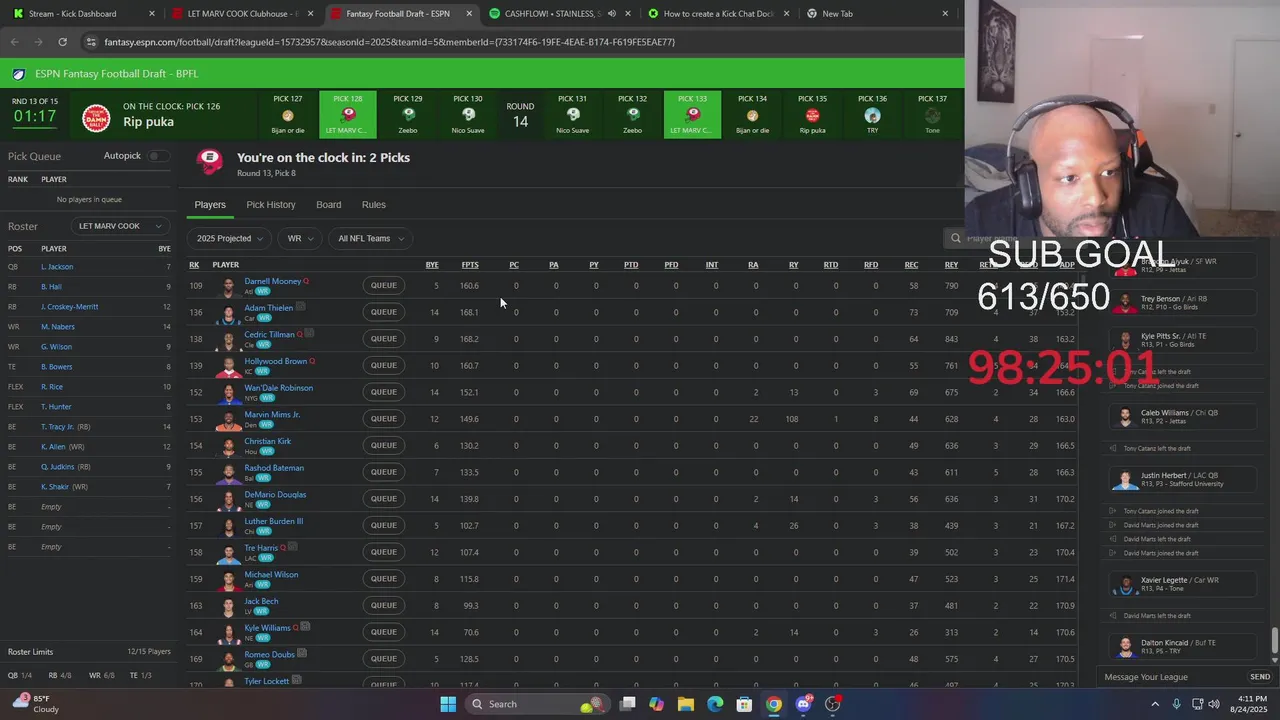The width and height of the screenshot is (1280, 720).
Task: Open DeMario Douglas's player card
Action: coord(275,494)
